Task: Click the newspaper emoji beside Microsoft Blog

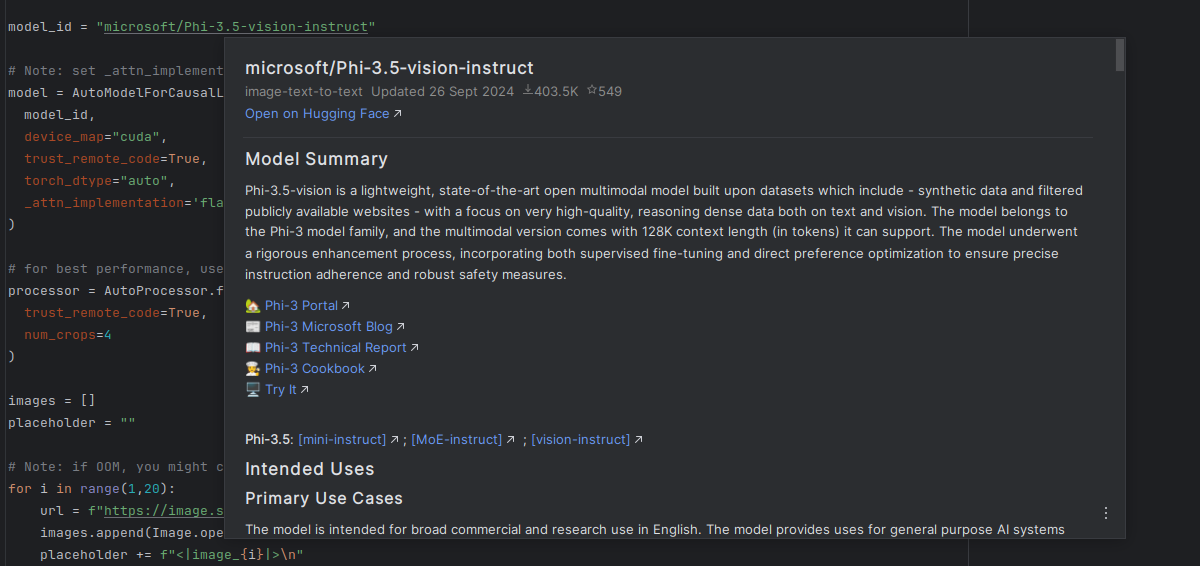Action: (253, 327)
